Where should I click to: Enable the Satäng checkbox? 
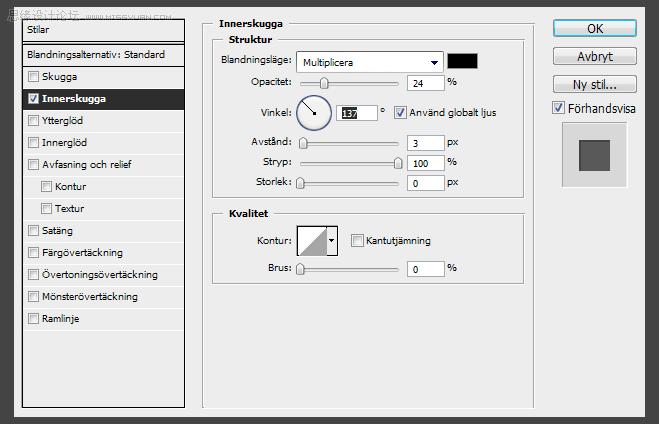tap(33, 230)
